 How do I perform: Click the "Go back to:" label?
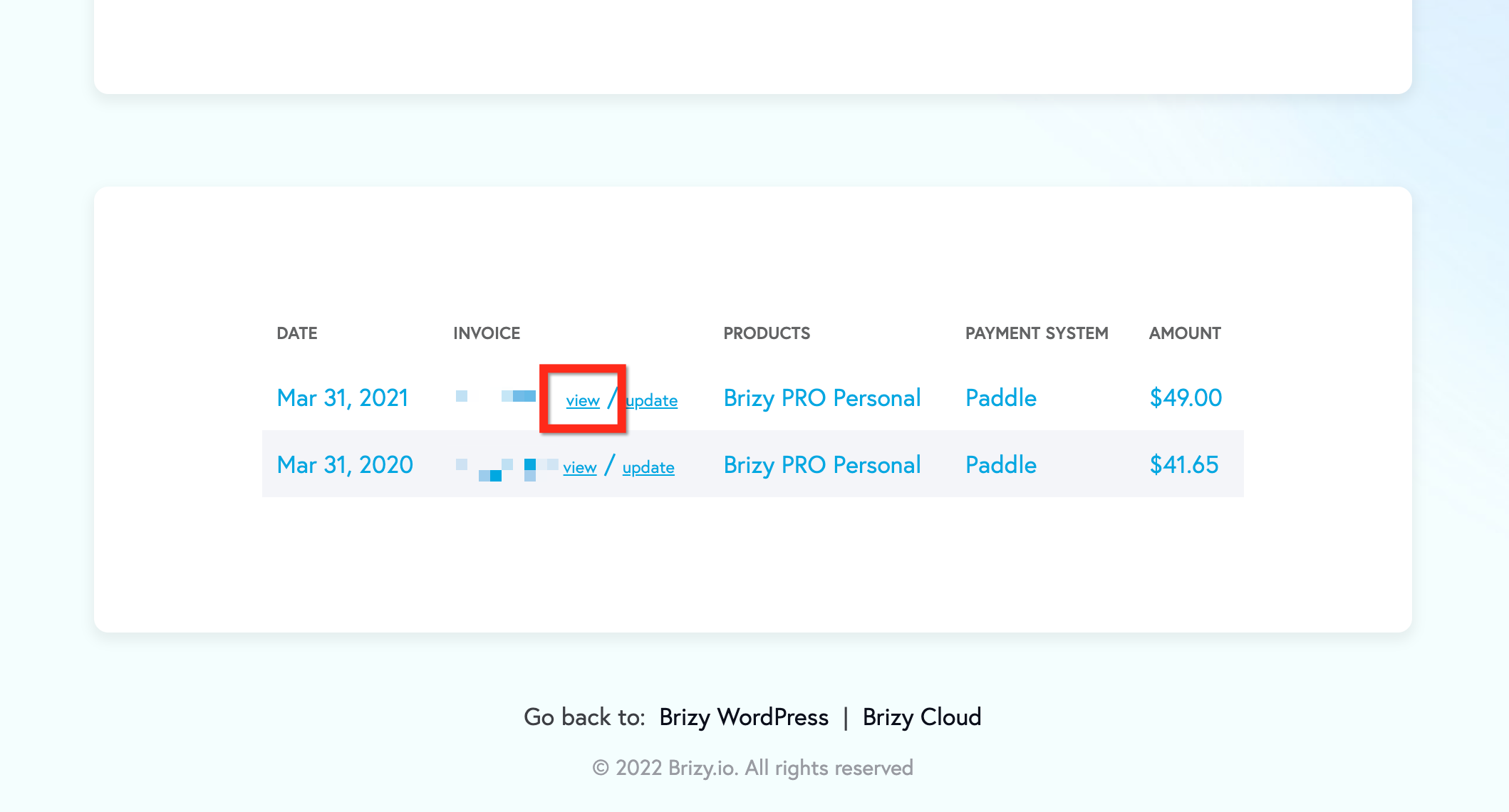coord(584,717)
